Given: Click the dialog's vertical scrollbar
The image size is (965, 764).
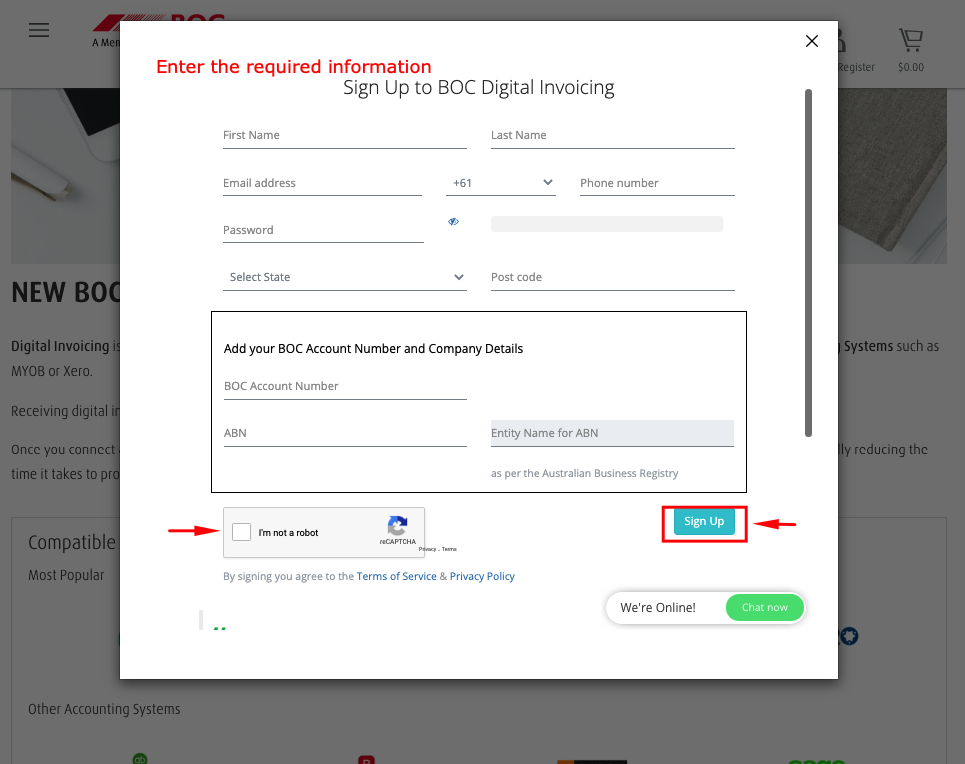Looking at the screenshot, I should click(x=808, y=263).
